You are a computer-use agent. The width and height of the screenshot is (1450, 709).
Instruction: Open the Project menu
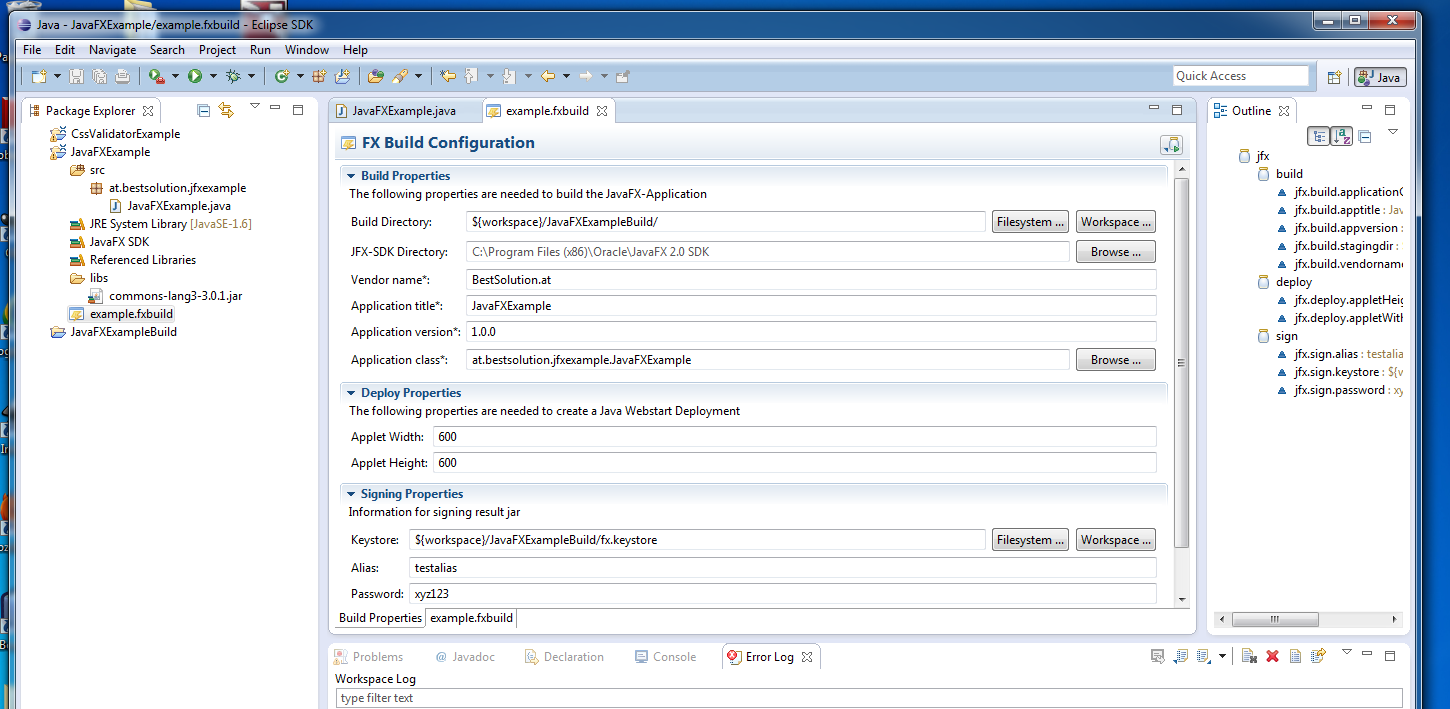pyautogui.click(x=217, y=50)
